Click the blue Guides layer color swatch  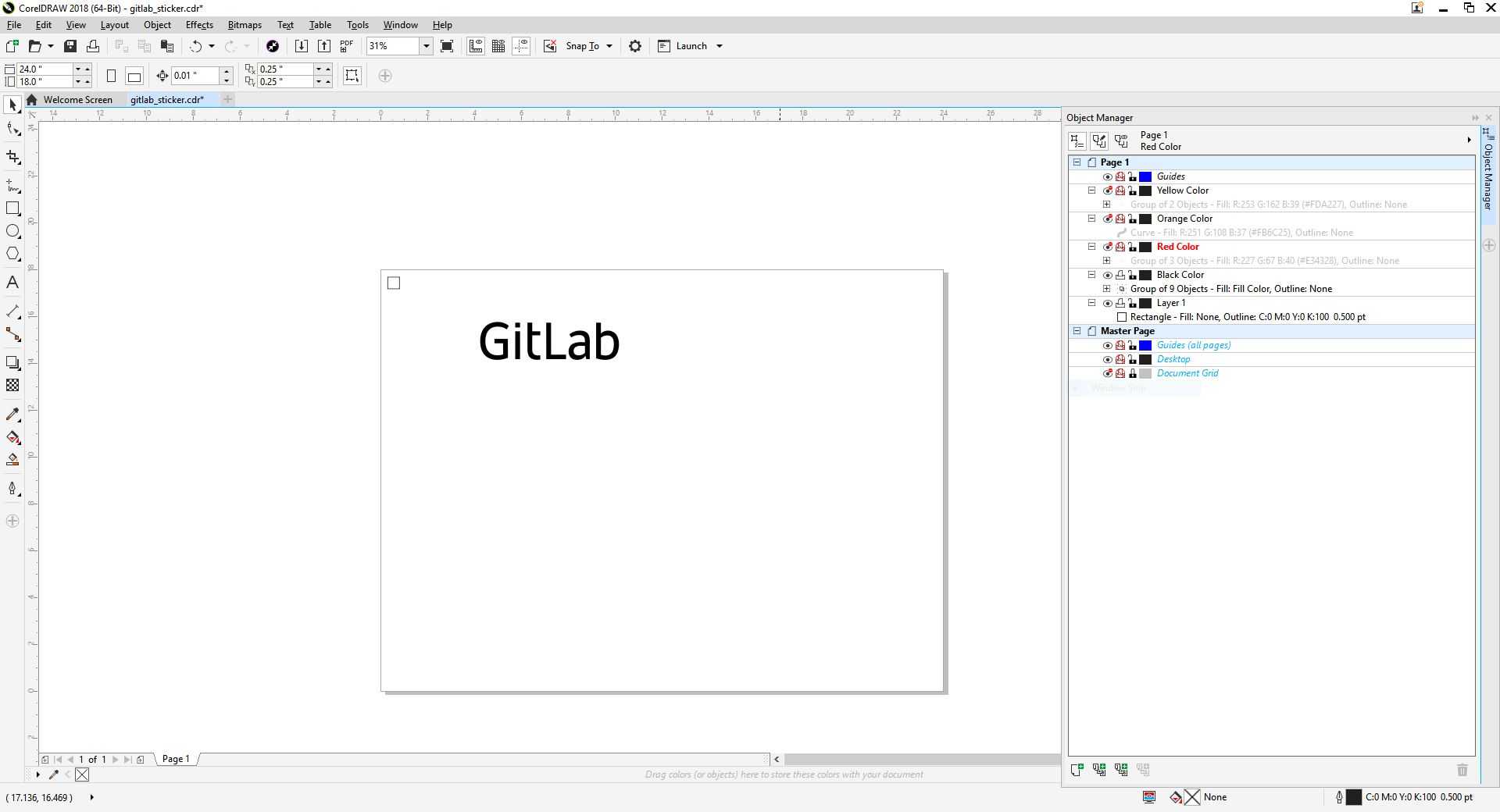coord(1145,176)
